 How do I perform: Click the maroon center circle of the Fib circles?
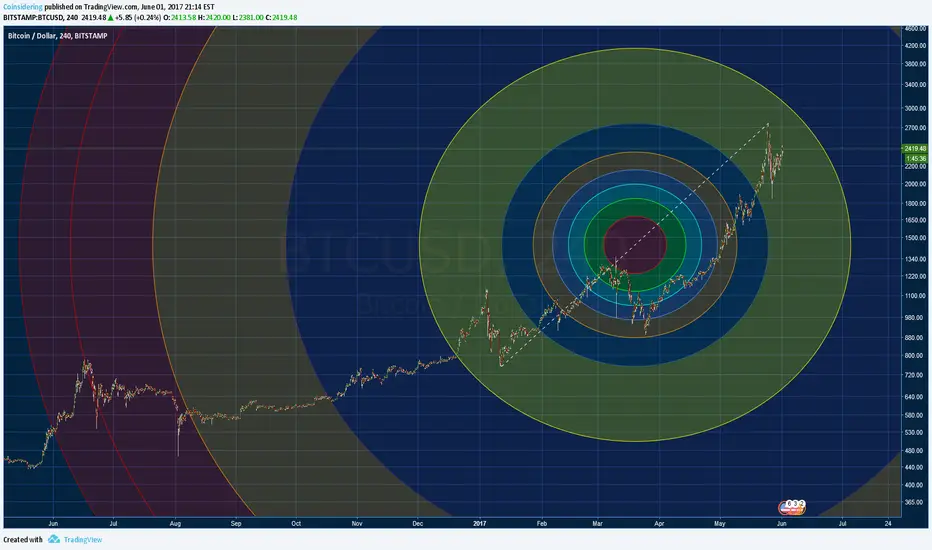[635, 244]
